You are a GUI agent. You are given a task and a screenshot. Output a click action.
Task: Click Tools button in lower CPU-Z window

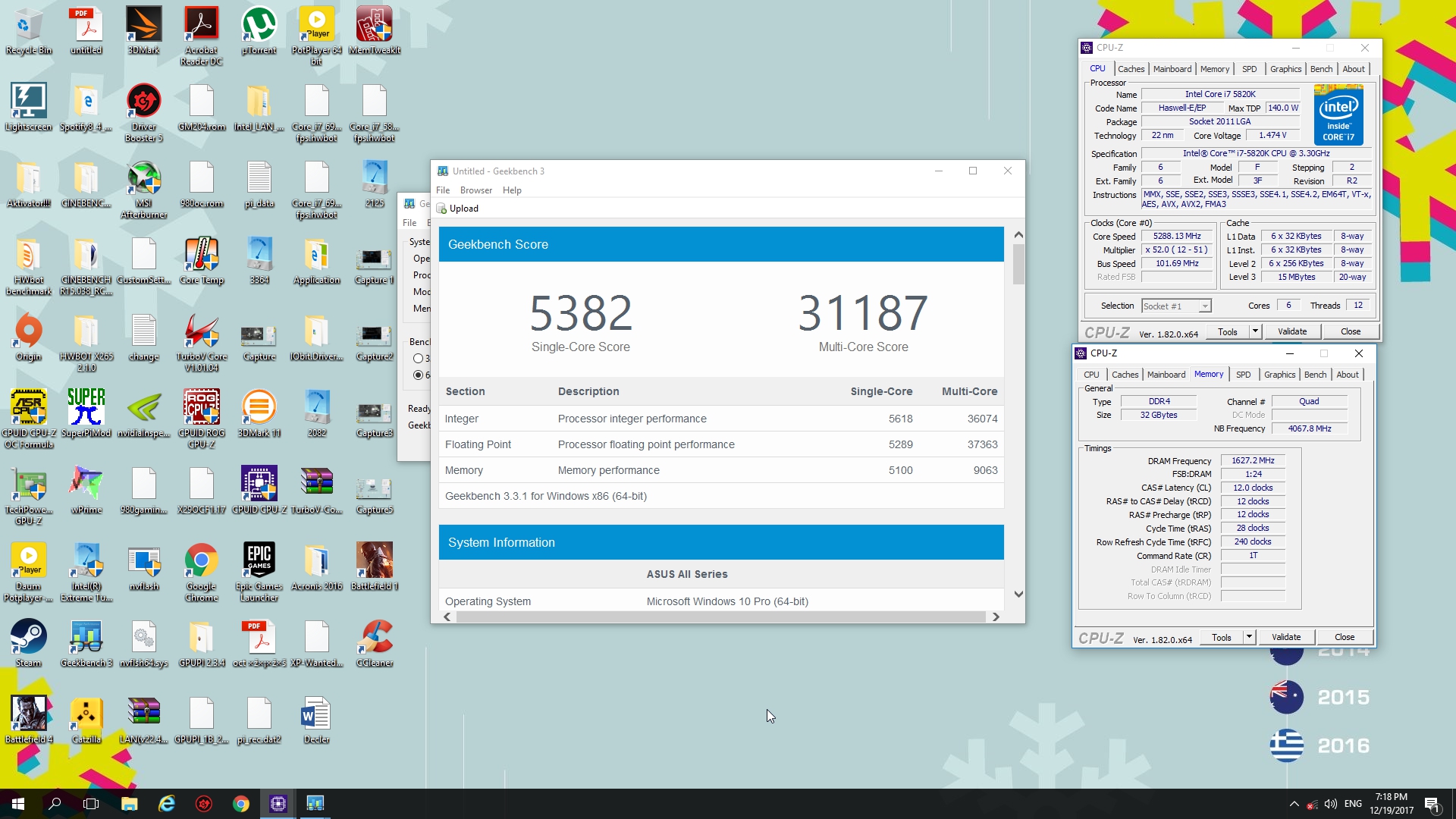pyautogui.click(x=1222, y=637)
